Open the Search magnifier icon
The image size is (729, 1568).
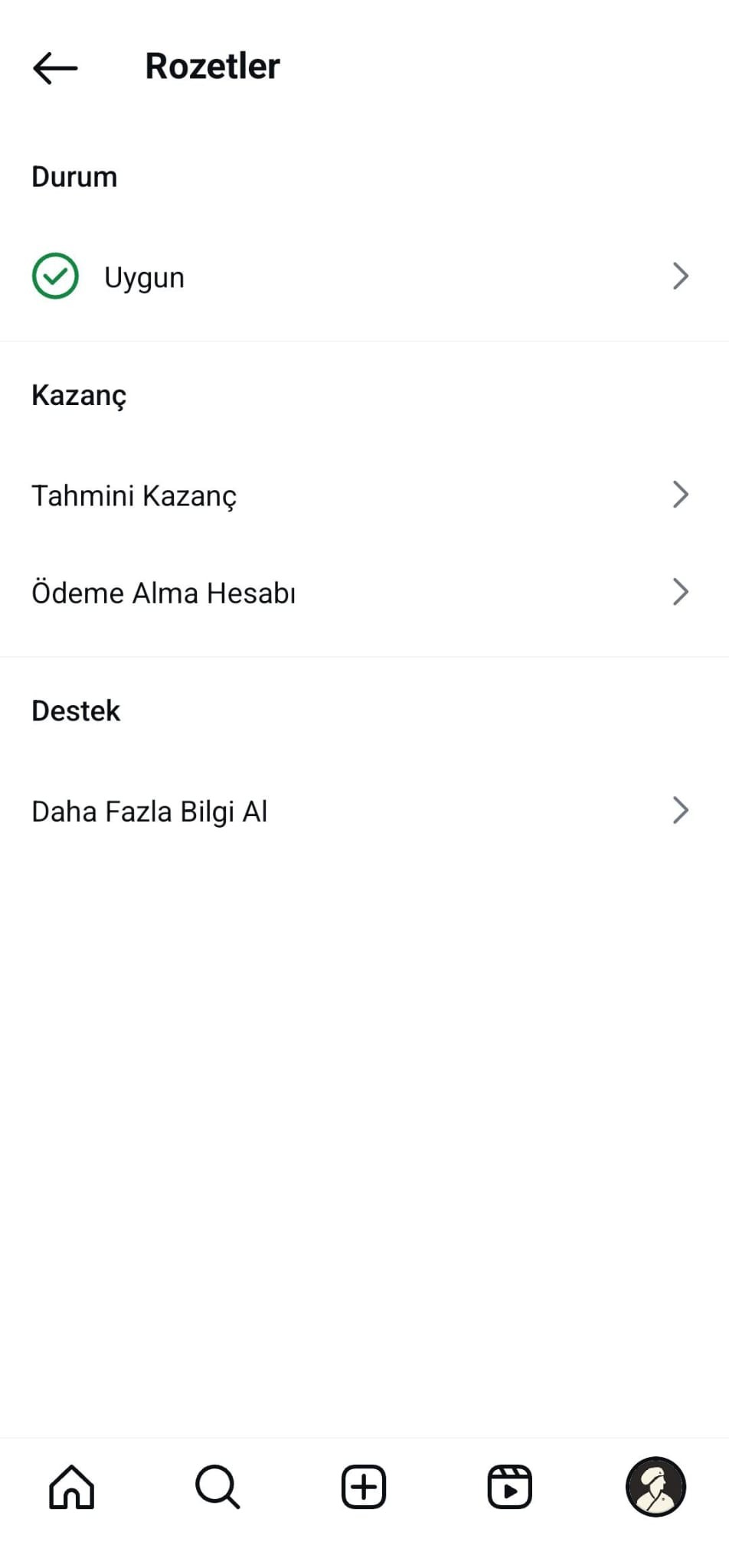tap(217, 1487)
